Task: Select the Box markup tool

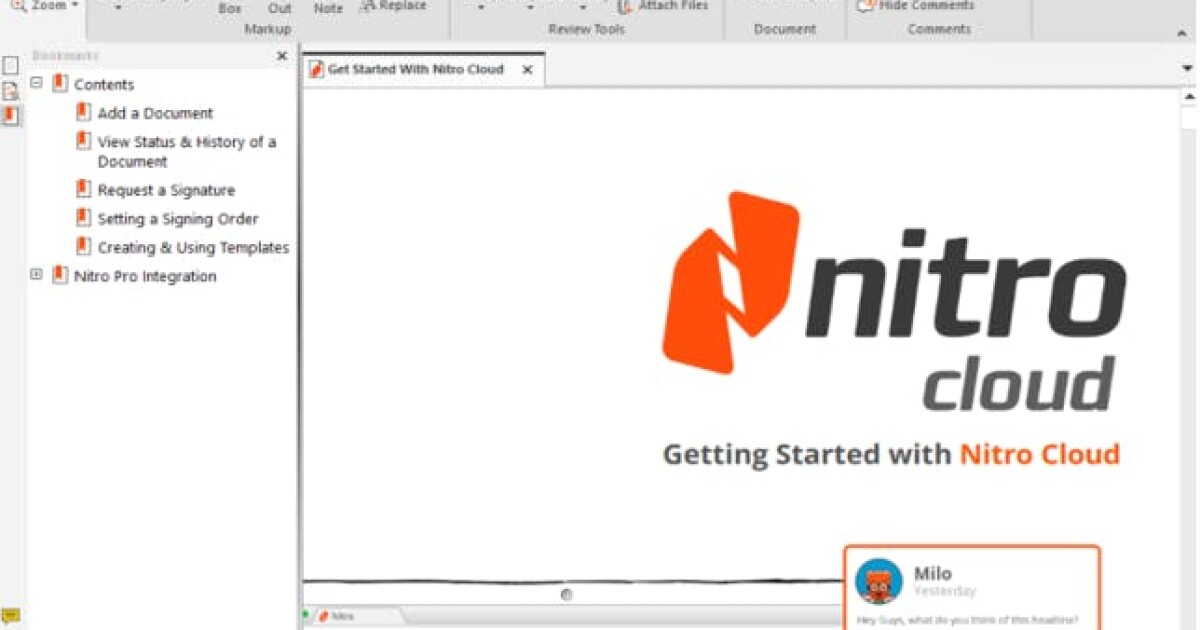Action: pos(229,7)
